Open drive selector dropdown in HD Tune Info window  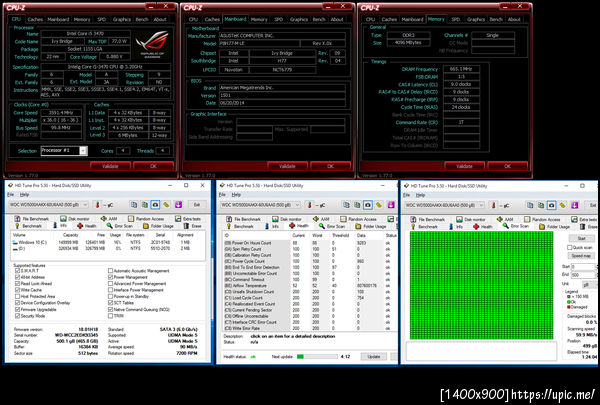(x=49, y=205)
